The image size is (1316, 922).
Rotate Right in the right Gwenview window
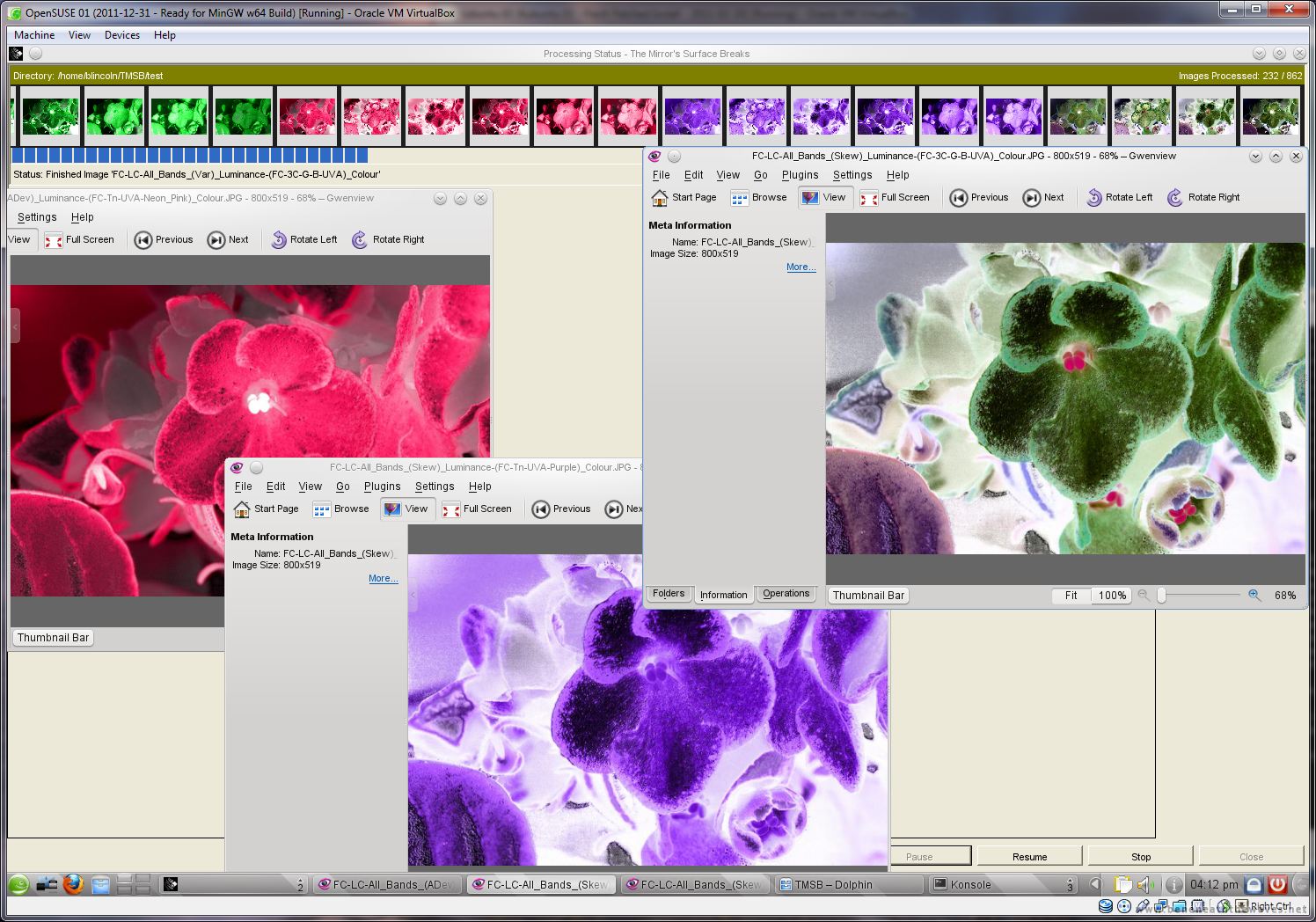(1203, 198)
